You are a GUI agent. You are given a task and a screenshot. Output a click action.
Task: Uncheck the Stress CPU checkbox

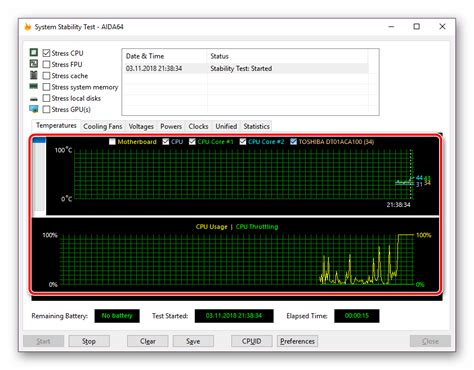[x=46, y=53]
